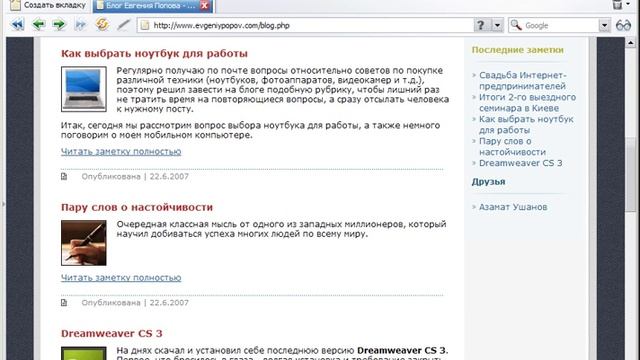Open sidebar link Свадьба Интернет-предпринимателей

tap(523, 81)
